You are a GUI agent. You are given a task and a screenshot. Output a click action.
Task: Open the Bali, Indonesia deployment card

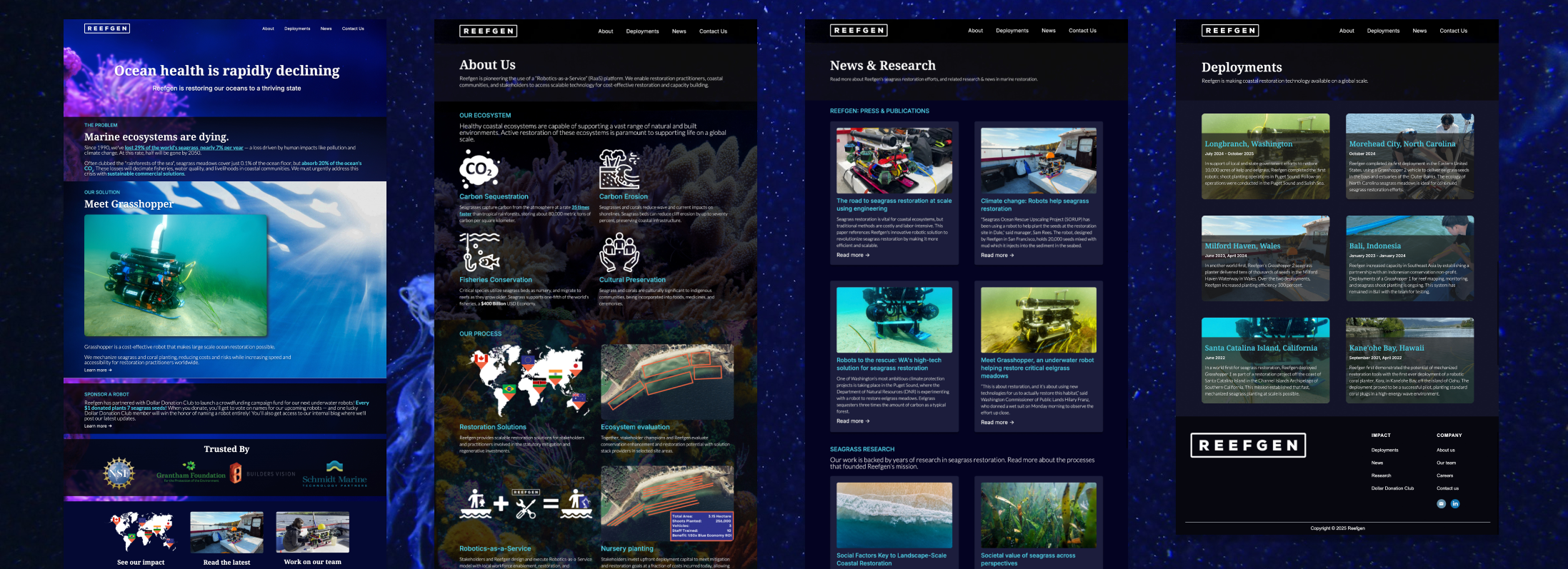point(1409,258)
